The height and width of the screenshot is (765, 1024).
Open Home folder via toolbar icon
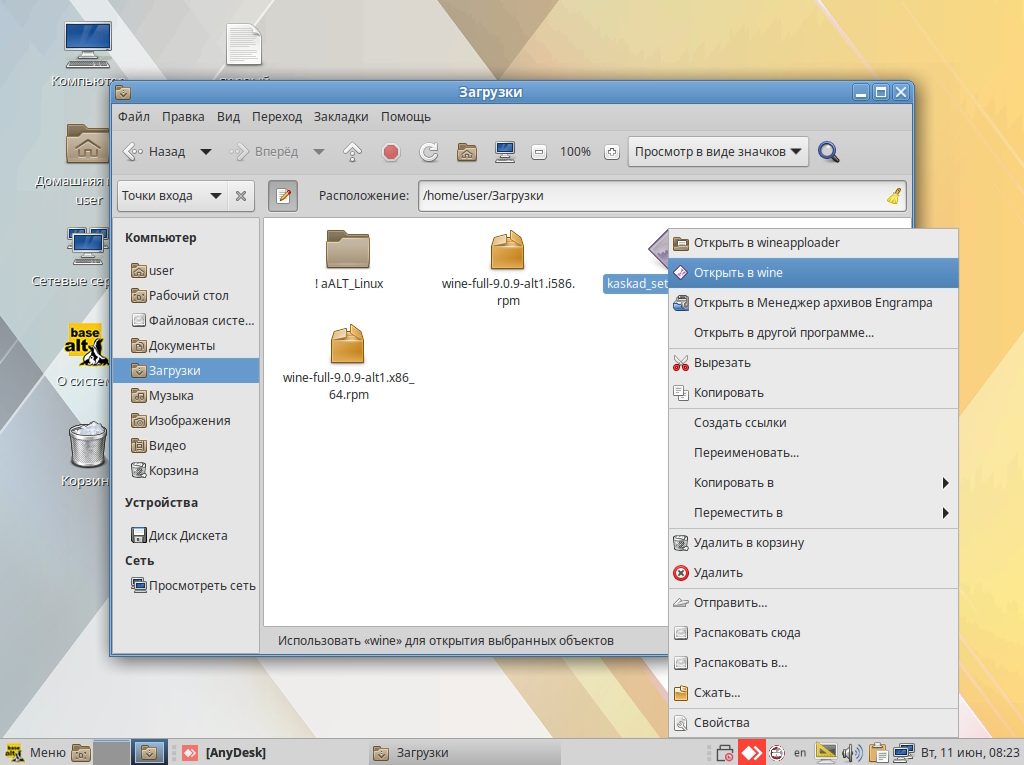point(466,152)
